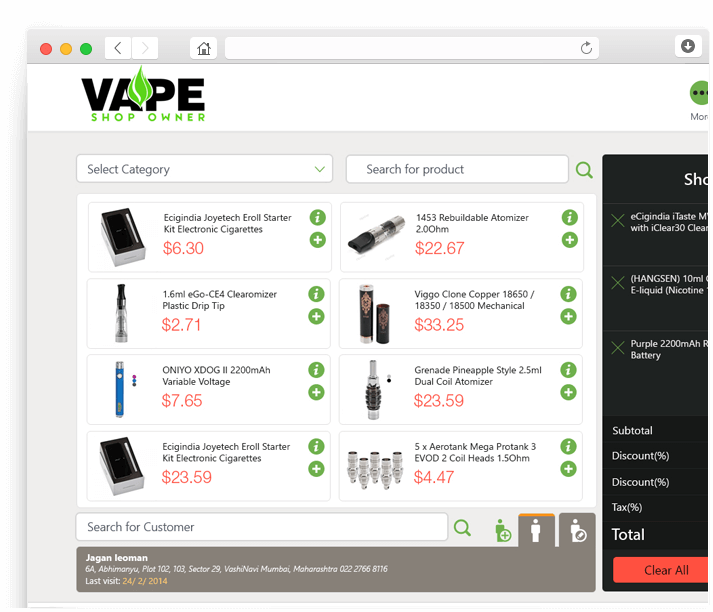Viewport: 713px width, 612px height.
Task: Show info for Viggo Clone Copper 18650
Action: pyautogui.click(x=568, y=294)
